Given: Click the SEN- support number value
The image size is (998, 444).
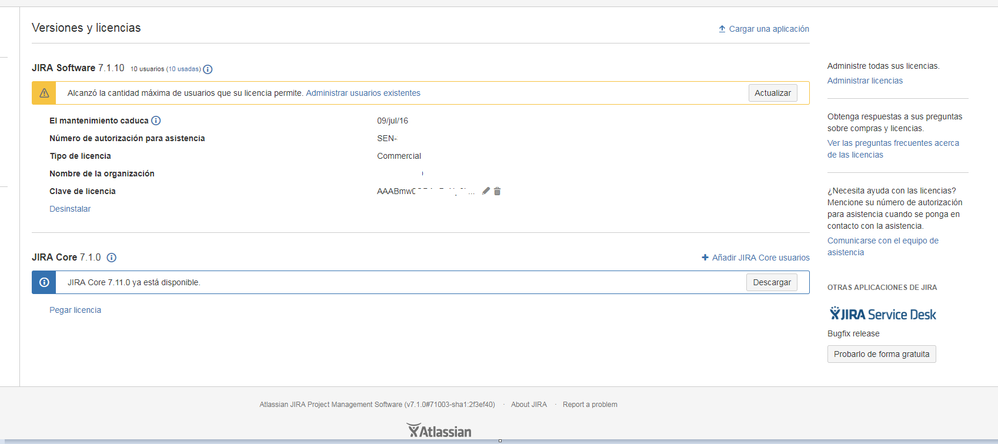Looking at the screenshot, I should point(387,138).
